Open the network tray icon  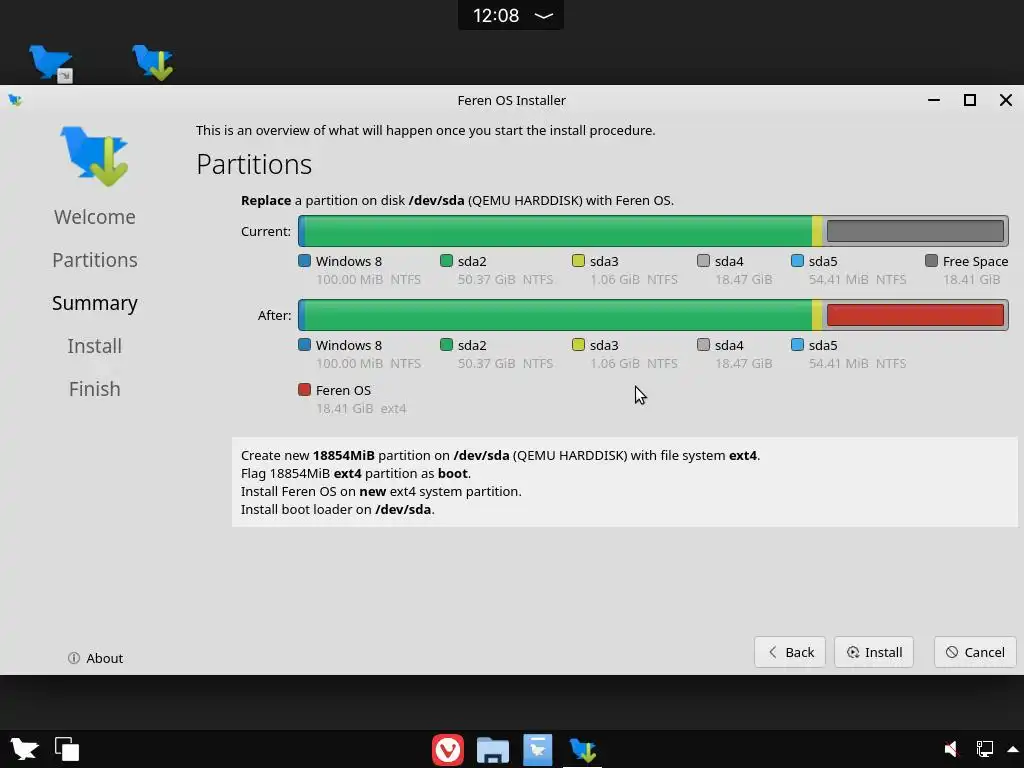[984, 749]
